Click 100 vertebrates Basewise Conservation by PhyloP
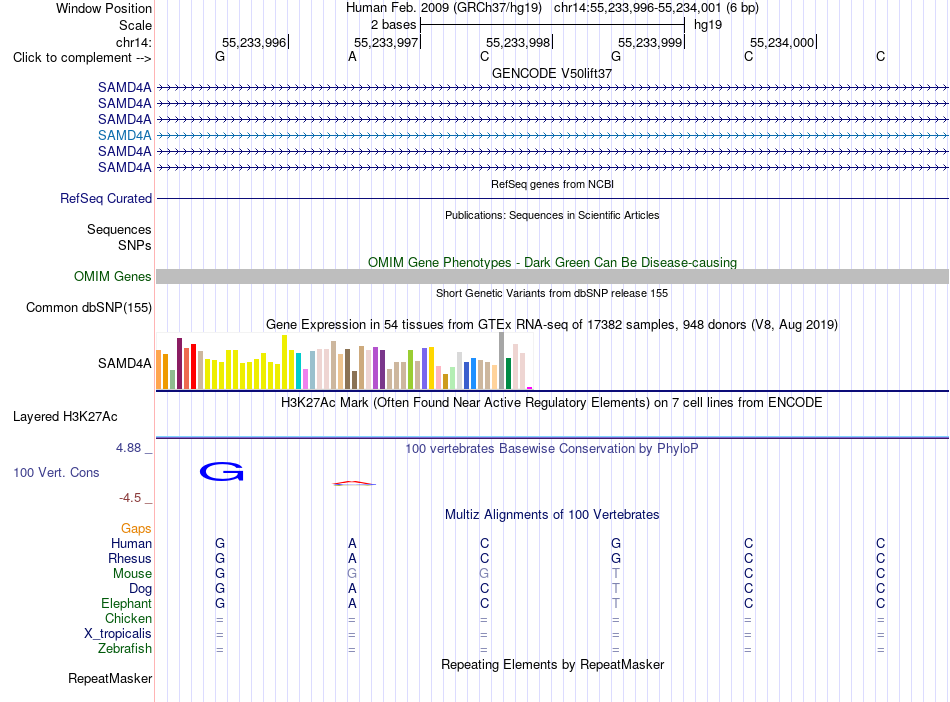Screen dimensions: 950x702 [x=552, y=449]
